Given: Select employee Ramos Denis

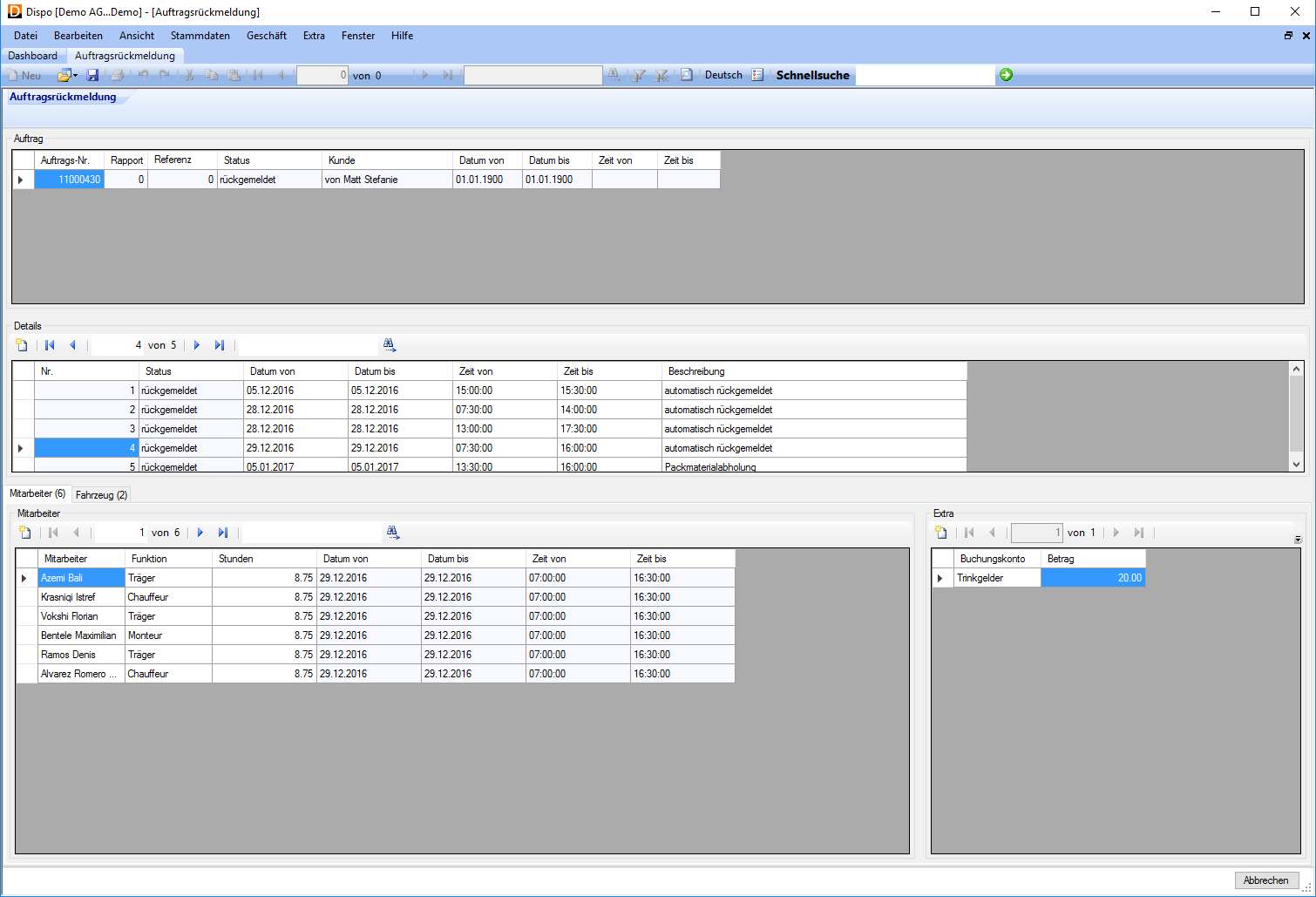Looking at the screenshot, I should (82, 655).
